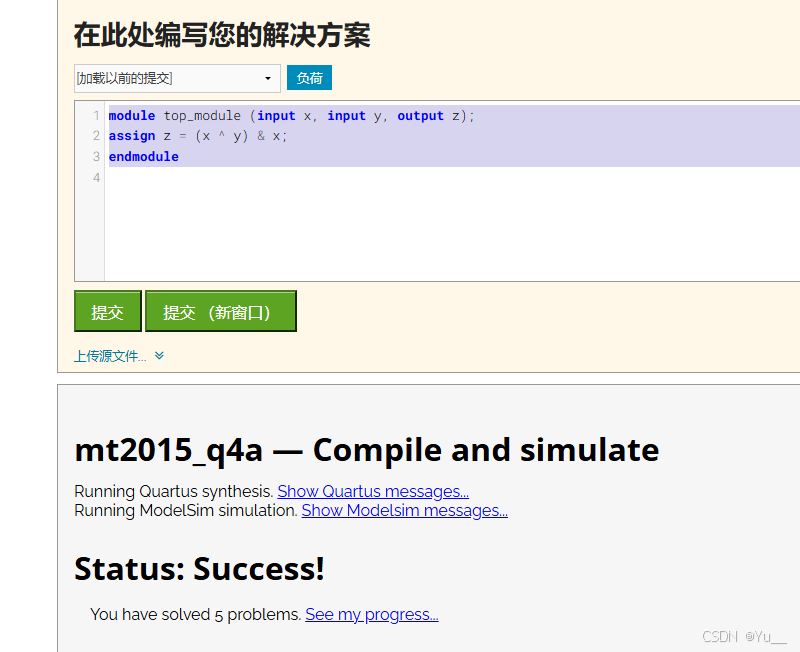
Task: Click the 'Running ModelSim simulation.' text
Action: point(186,510)
